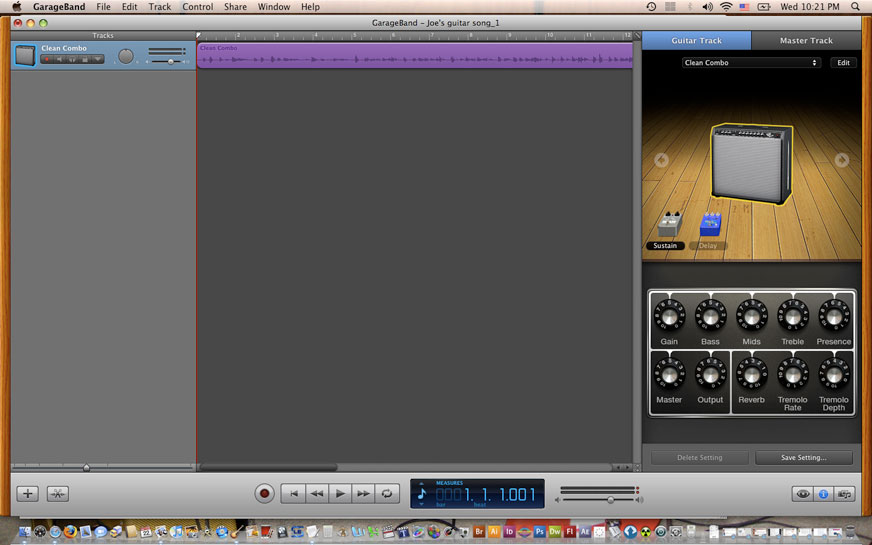
Task: Enable recording on the Clean Combo track
Action: coord(47,59)
